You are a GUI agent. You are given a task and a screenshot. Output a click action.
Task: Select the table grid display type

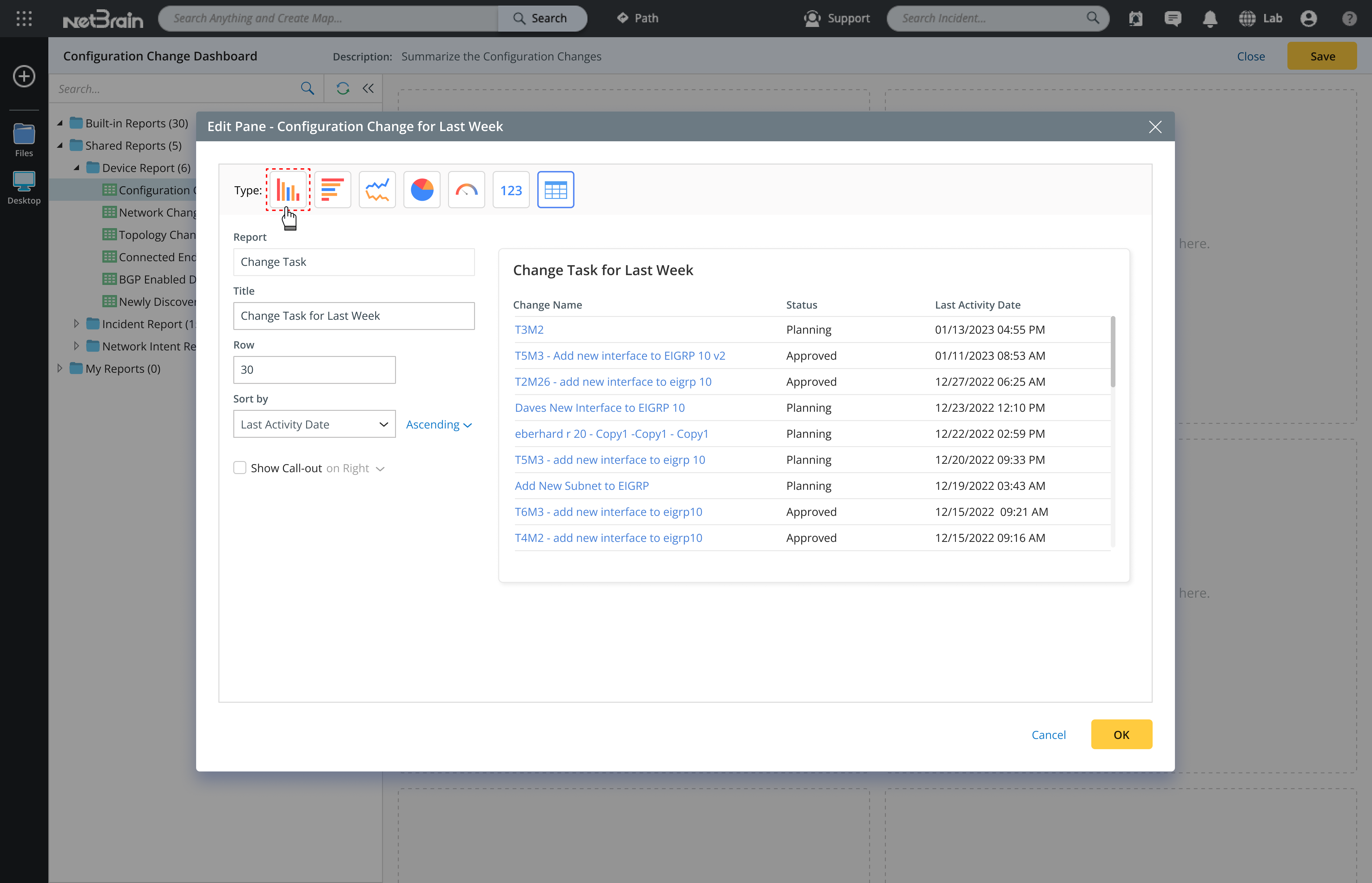click(x=556, y=190)
